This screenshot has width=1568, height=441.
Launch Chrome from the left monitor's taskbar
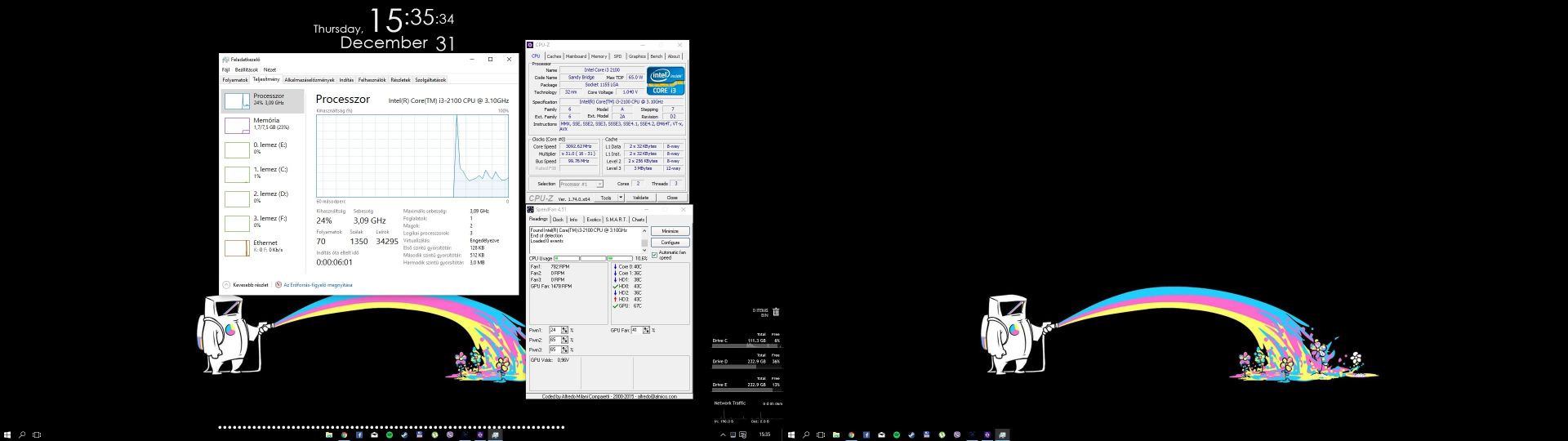click(x=344, y=434)
